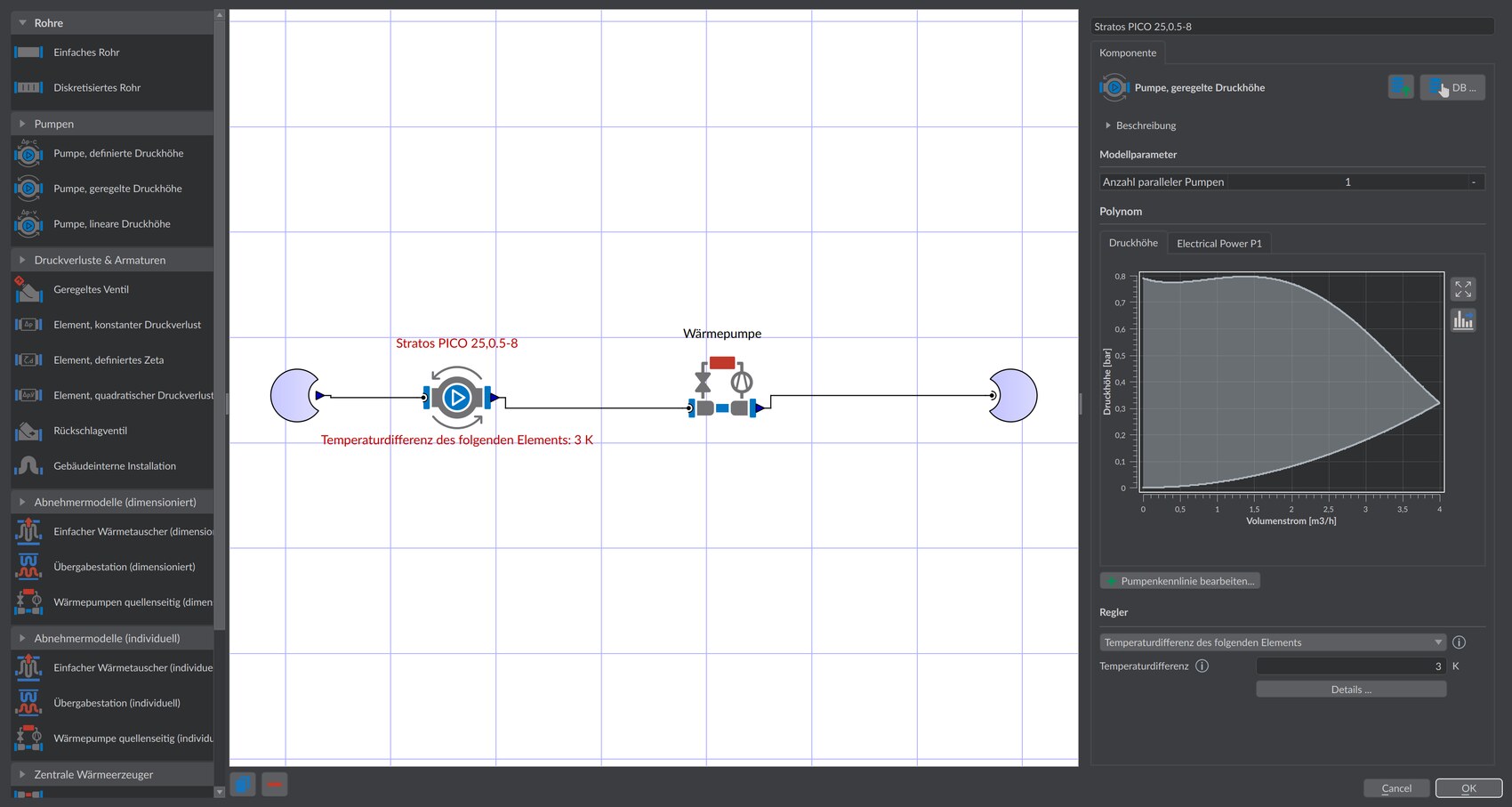Choose the Rückschlagventil icon

[x=28, y=431]
